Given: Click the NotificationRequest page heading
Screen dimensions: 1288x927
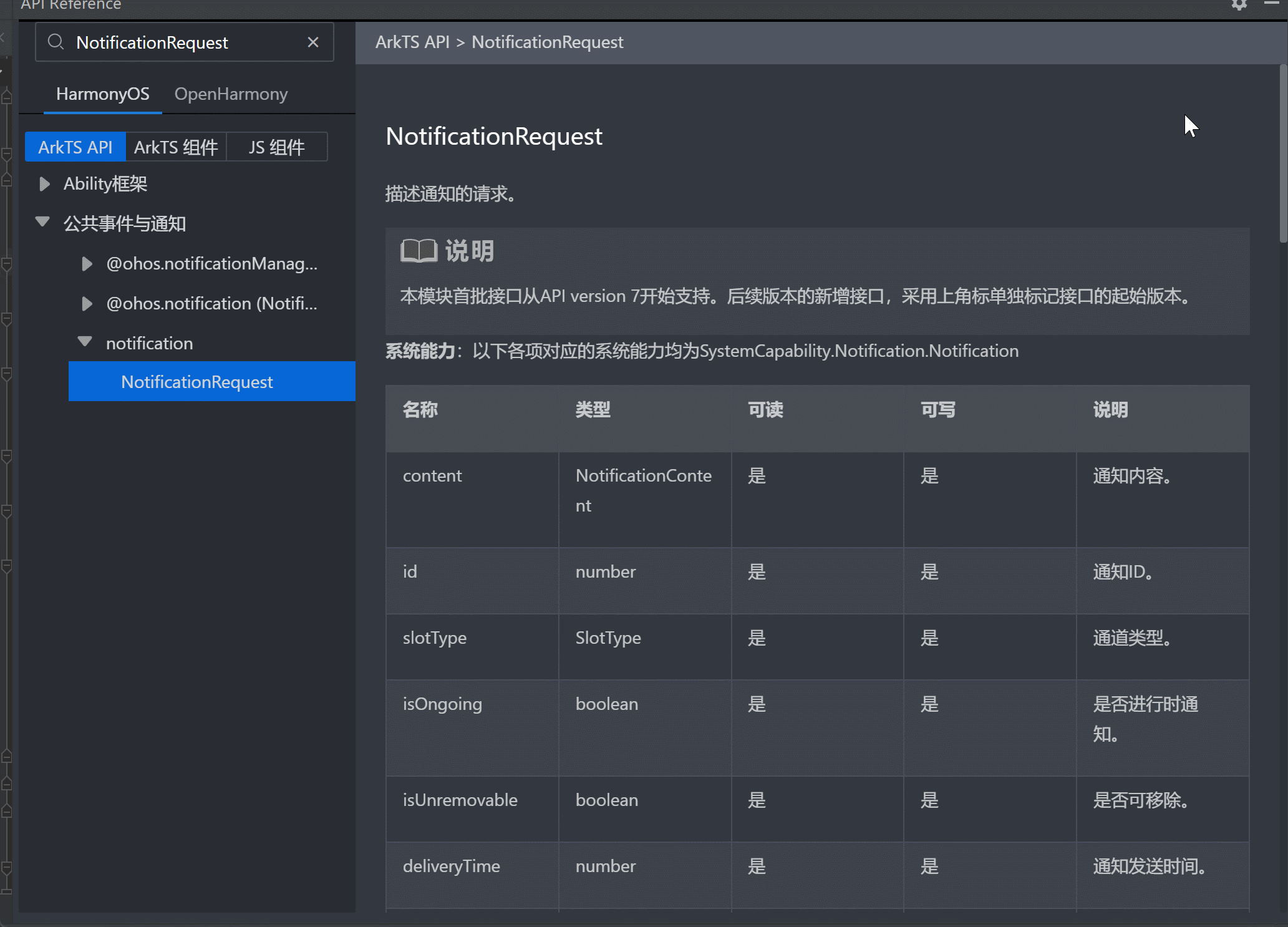Looking at the screenshot, I should [494, 136].
